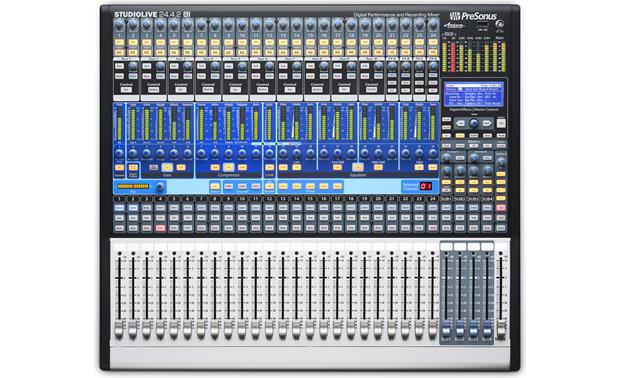Click the first knob in the Gate section
The image size is (620, 378).
[133, 153]
